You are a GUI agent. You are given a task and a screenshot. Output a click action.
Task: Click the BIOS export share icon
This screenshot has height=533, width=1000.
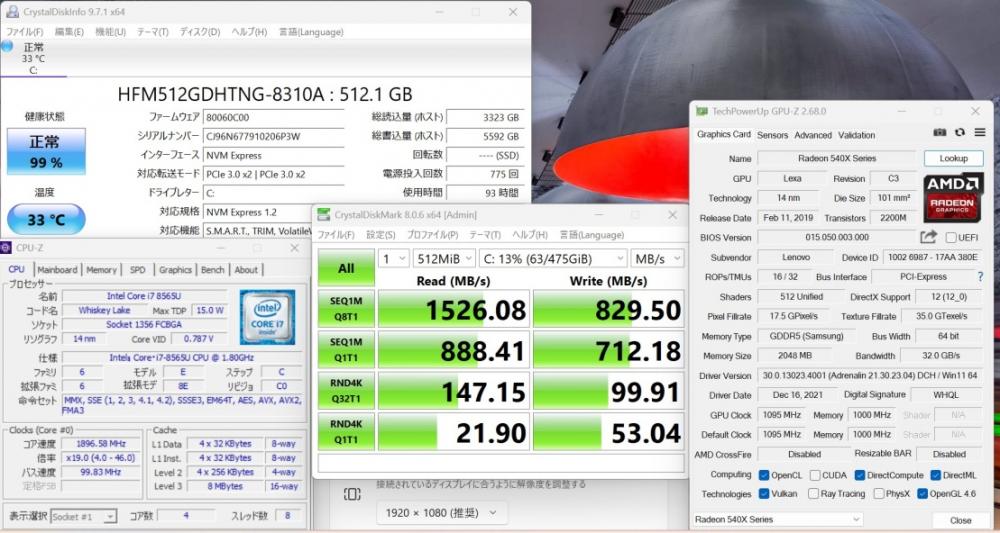pyautogui.click(x=929, y=237)
